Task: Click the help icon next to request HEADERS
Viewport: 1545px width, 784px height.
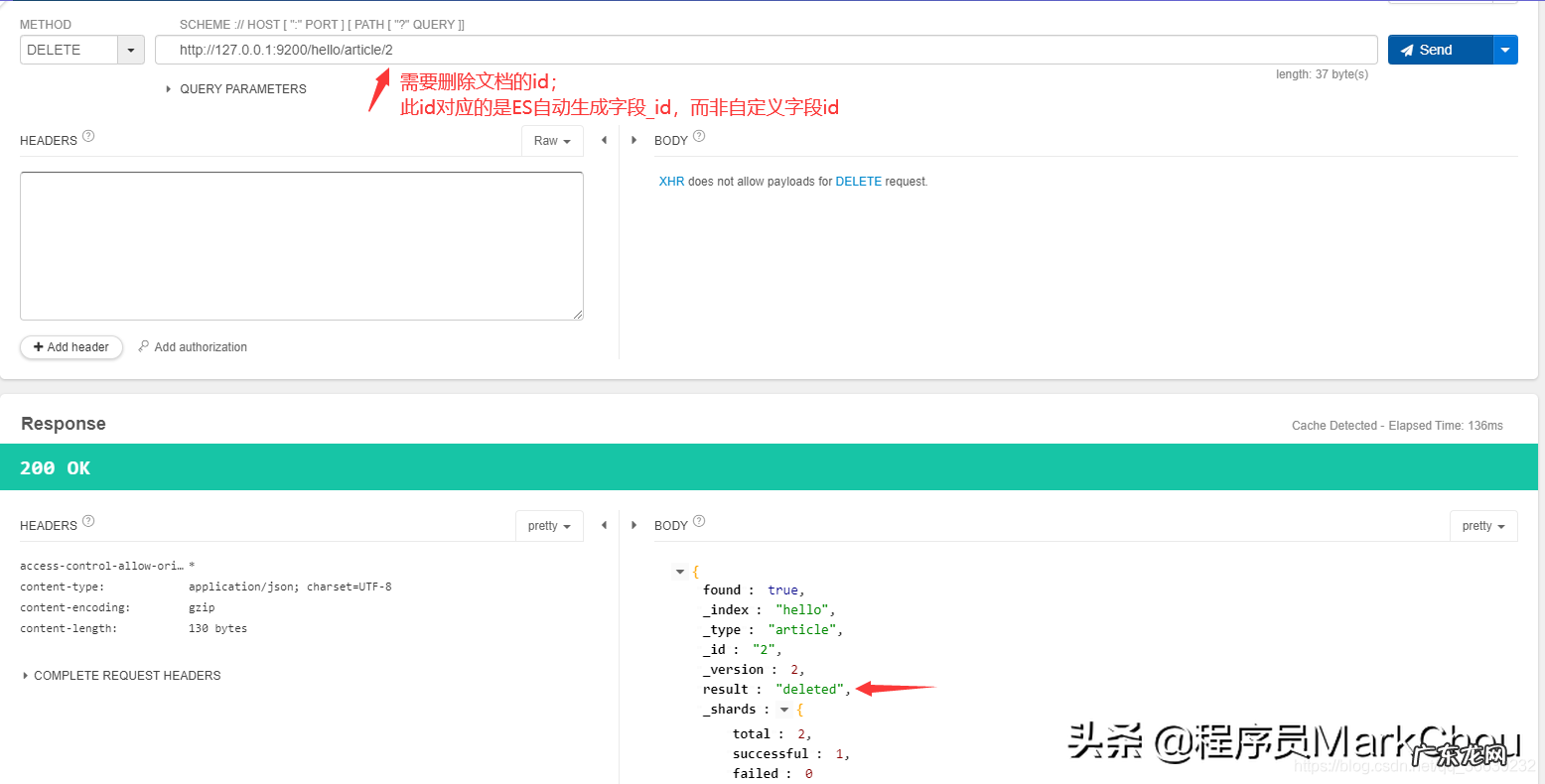Action: click(88, 136)
